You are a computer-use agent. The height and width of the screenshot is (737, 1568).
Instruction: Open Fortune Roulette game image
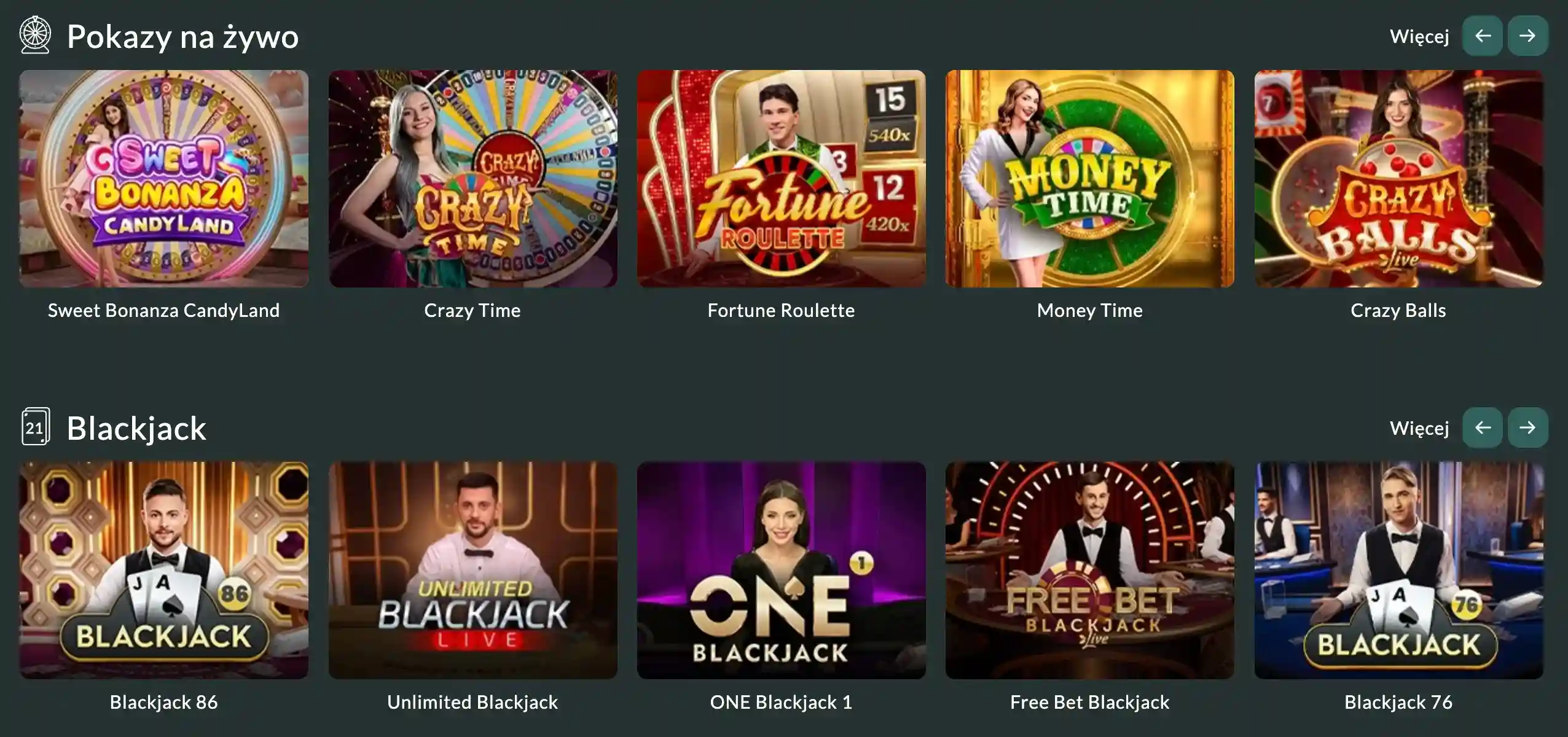click(782, 179)
